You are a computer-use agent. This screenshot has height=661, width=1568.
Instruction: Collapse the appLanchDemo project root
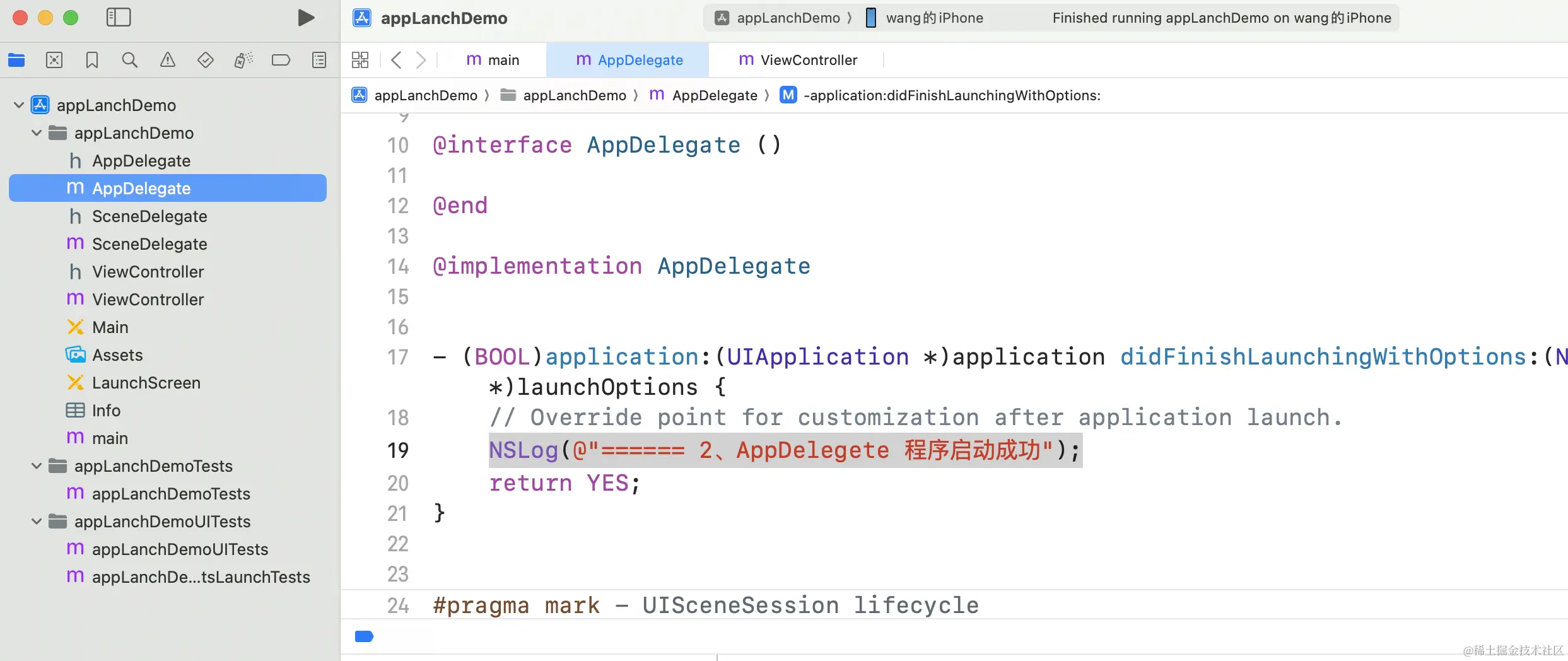click(19, 105)
